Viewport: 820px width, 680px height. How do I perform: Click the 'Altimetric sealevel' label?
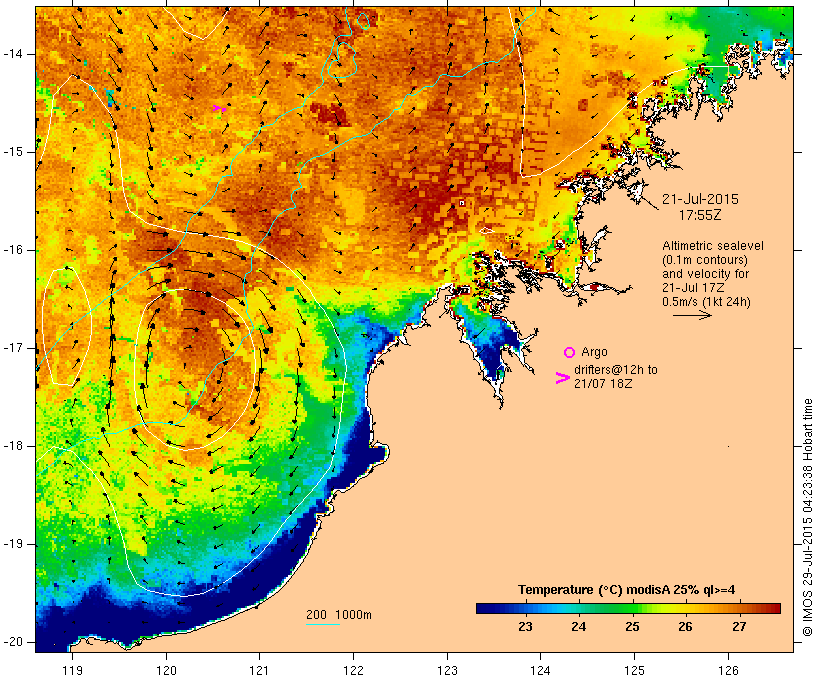[x=713, y=246]
